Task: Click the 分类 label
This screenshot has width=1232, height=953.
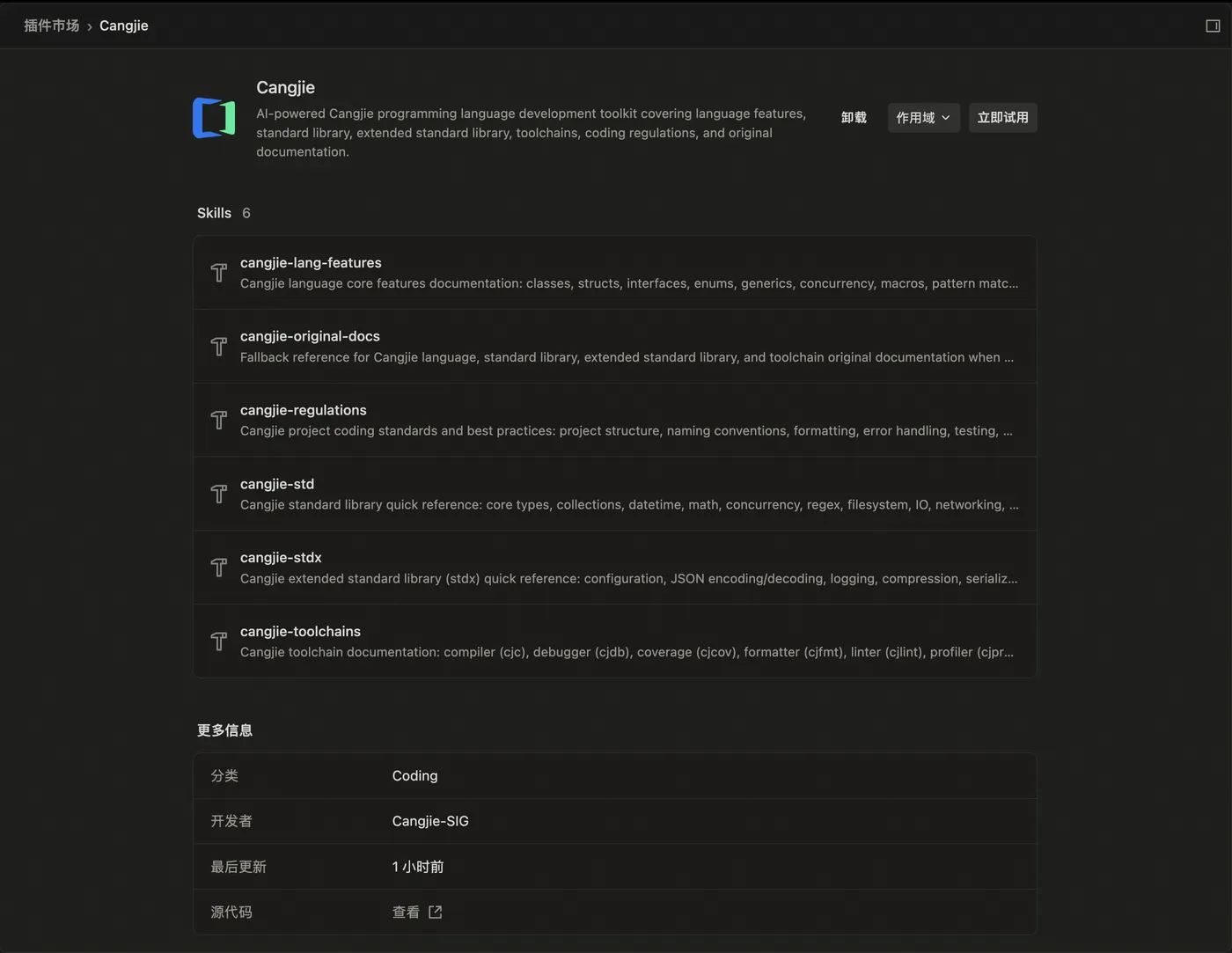Action: pyautogui.click(x=224, y=775)
